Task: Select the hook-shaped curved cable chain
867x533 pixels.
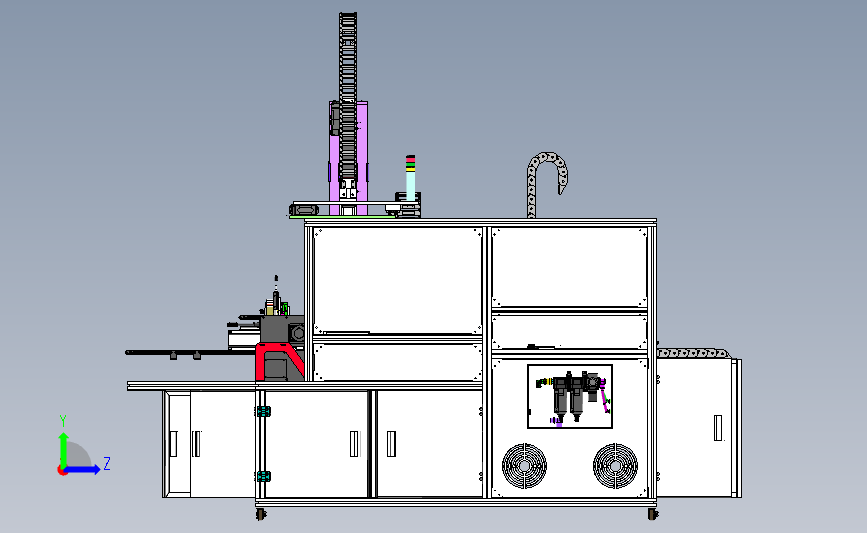Action: click(x=546, y=184)
